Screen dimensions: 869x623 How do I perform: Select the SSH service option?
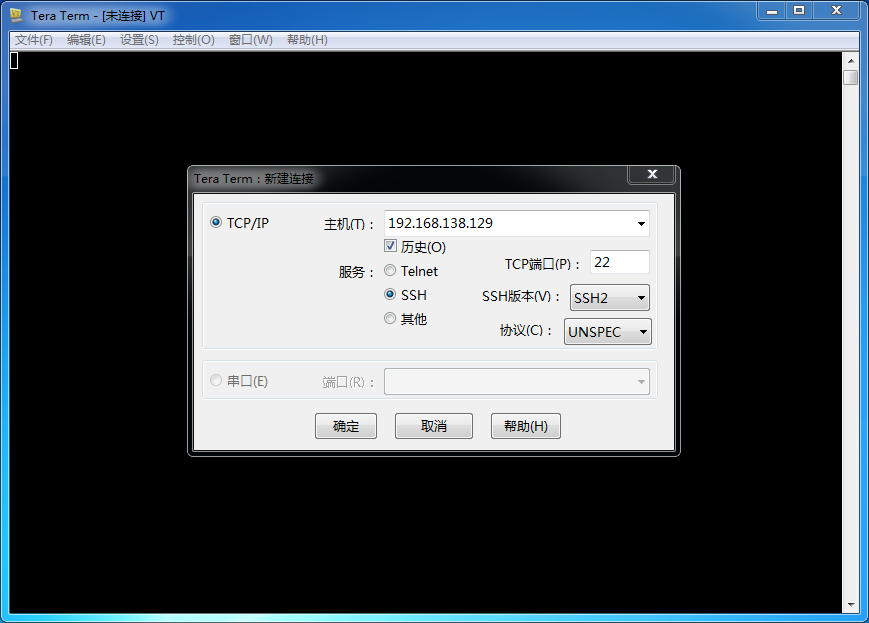click(x=390, y=294)
